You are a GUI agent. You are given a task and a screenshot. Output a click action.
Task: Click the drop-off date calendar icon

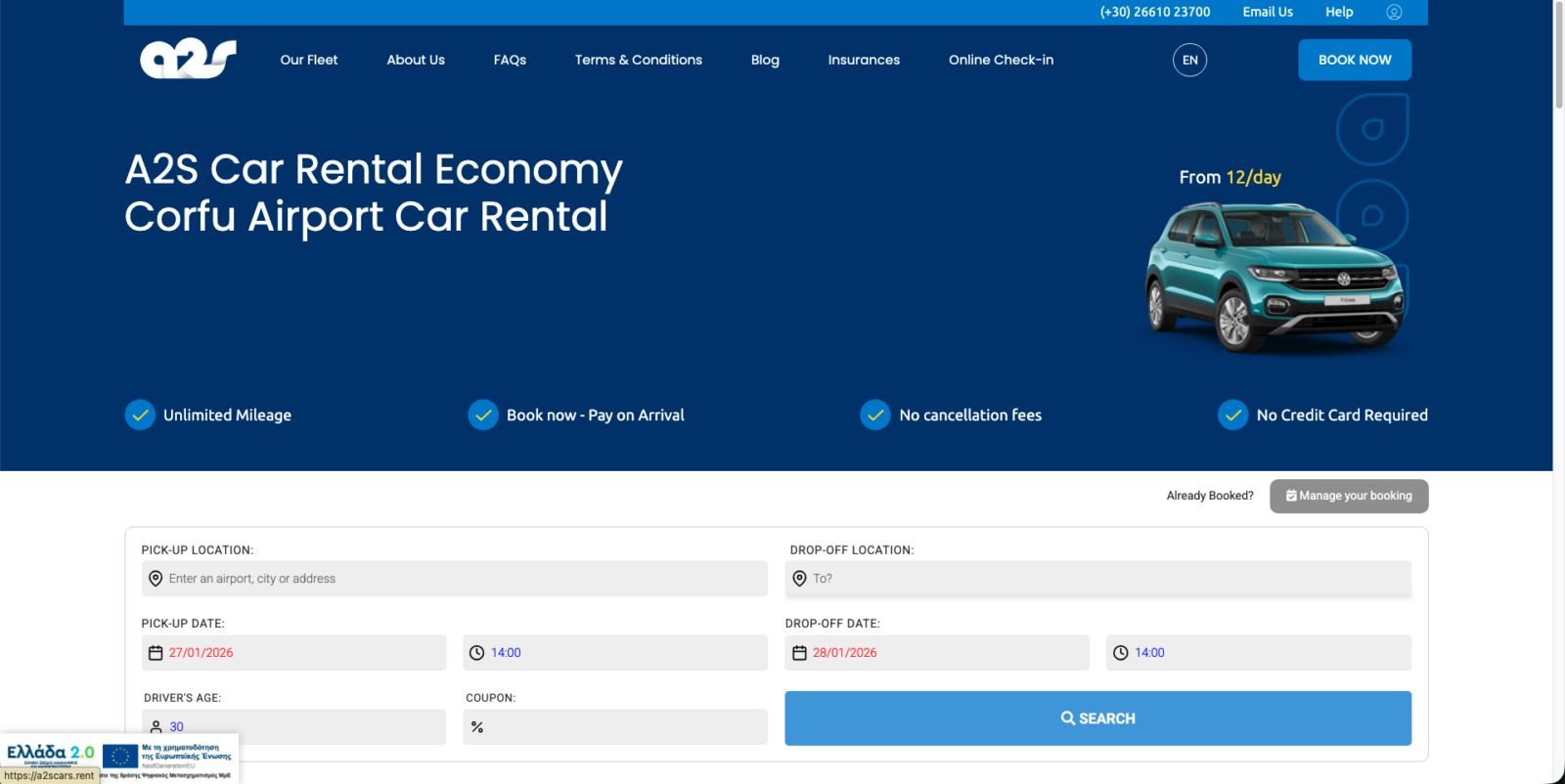[799, 653]
